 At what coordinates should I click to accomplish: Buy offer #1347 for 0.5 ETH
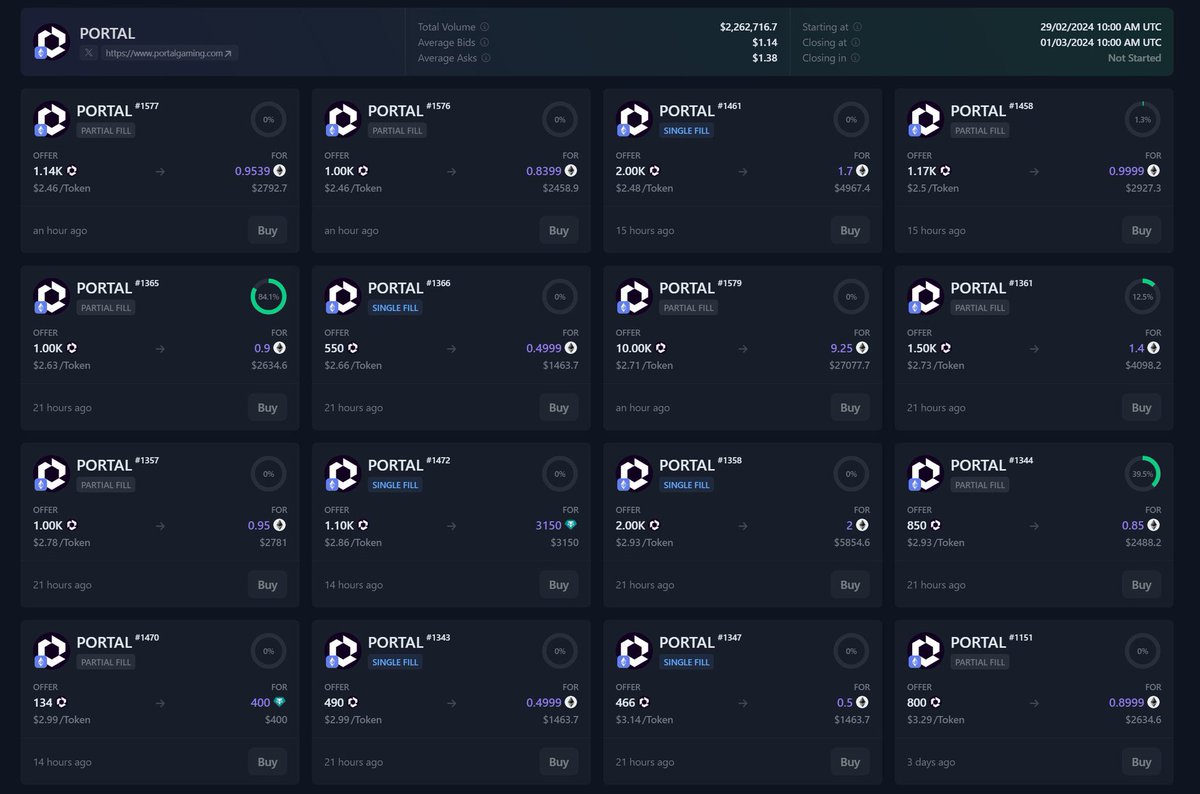coord(850,761)
